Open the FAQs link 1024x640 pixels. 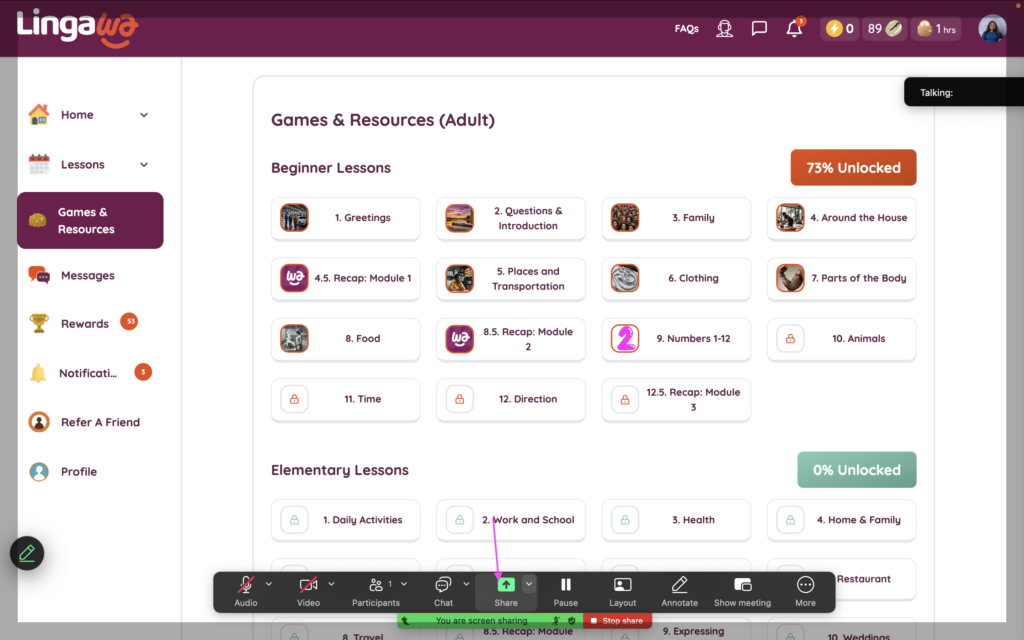point(686,29)
